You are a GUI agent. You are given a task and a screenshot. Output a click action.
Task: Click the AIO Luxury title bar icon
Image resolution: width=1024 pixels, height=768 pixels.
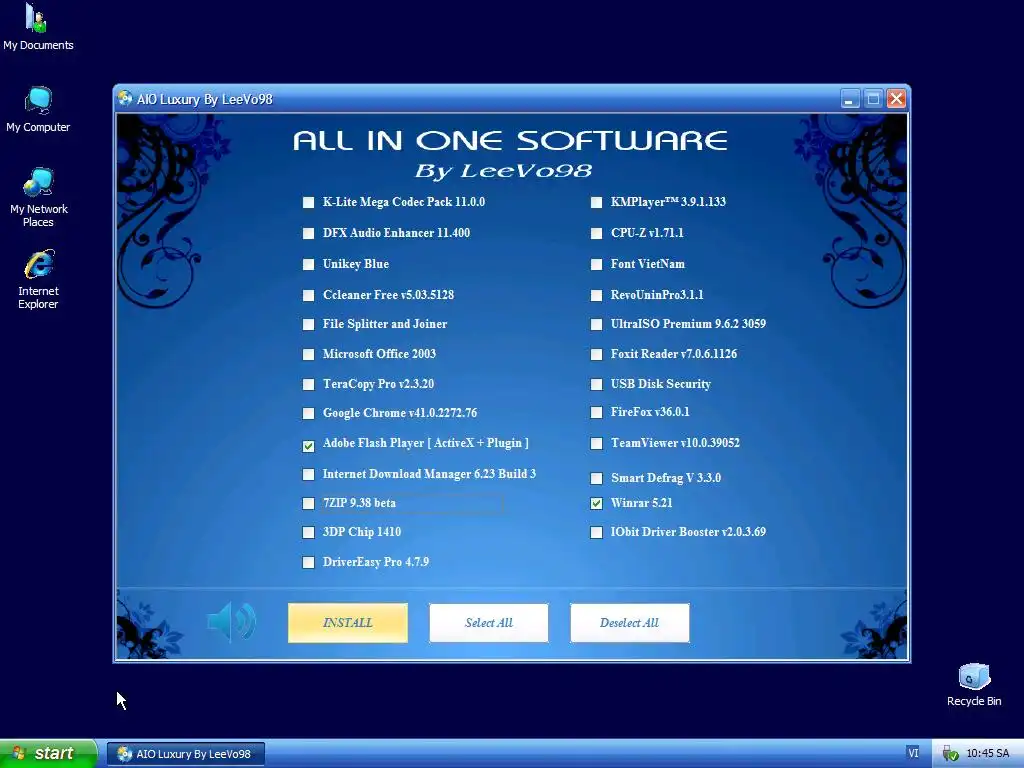[125, 99]
